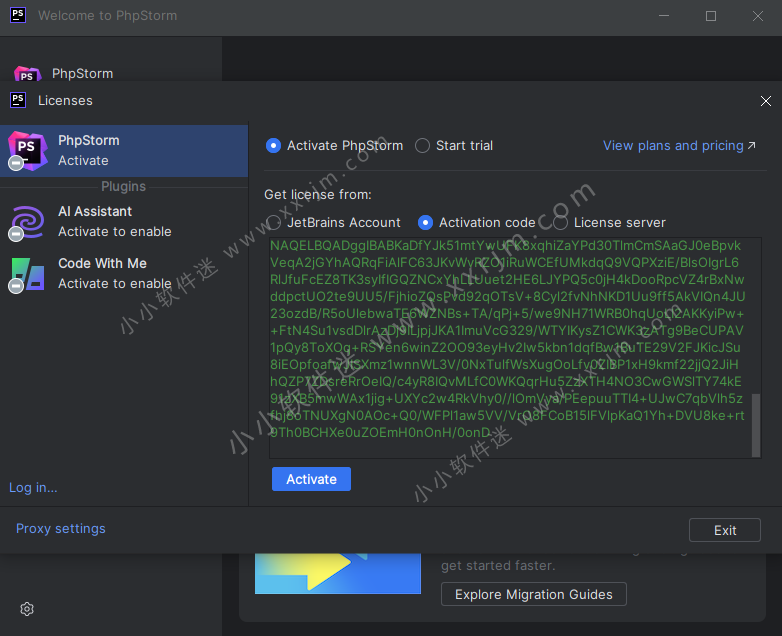782x636 pixels.
Task: Click the 'Get license from:' label
Action: point(318,195)
